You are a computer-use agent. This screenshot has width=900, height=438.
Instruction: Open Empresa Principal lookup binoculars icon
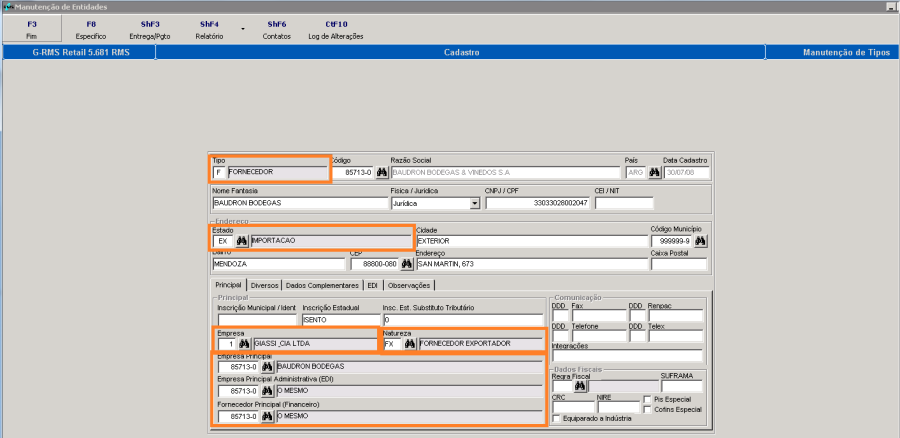267,366
